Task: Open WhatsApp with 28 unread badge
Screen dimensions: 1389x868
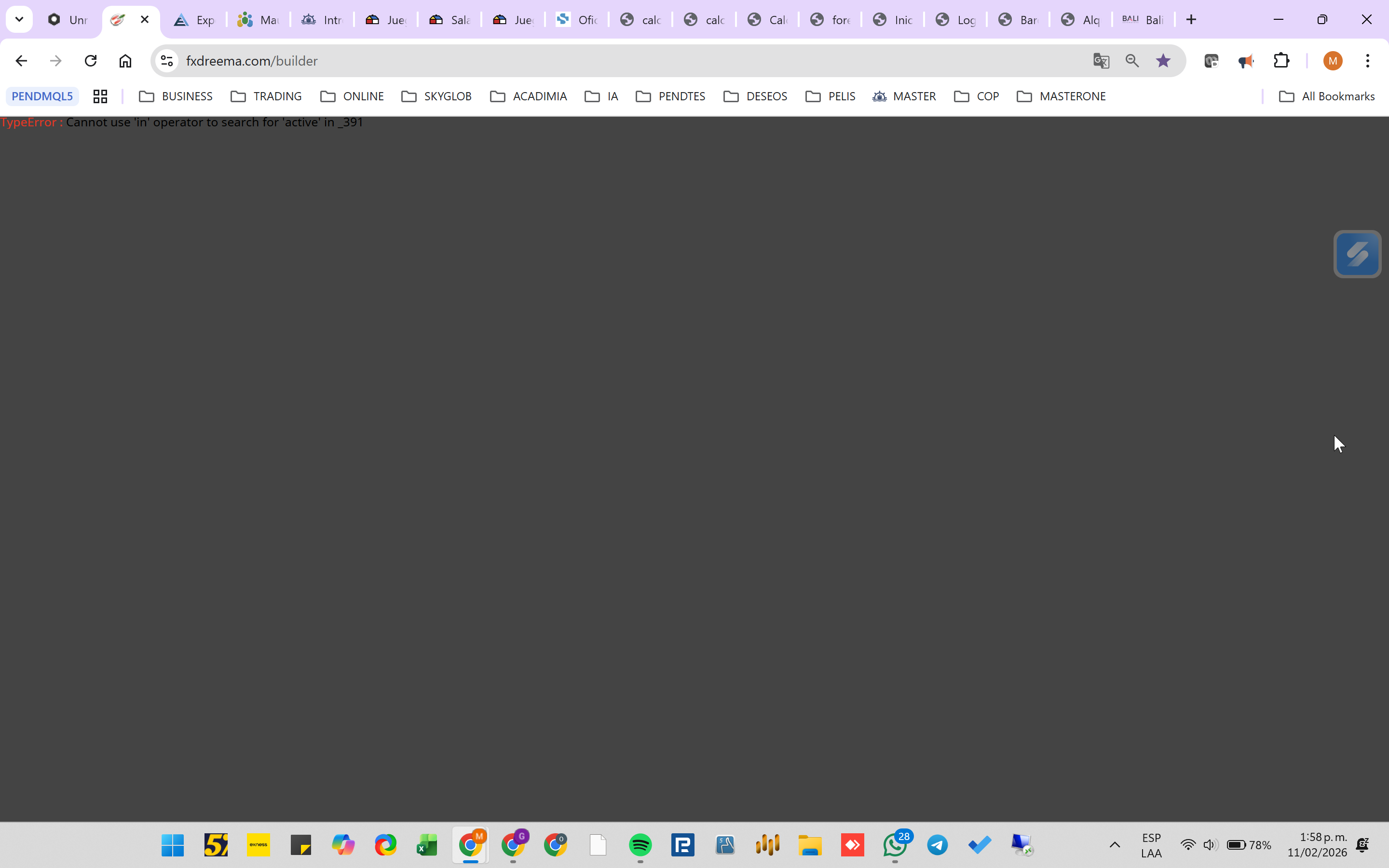Action: click(x=896, y=845)
